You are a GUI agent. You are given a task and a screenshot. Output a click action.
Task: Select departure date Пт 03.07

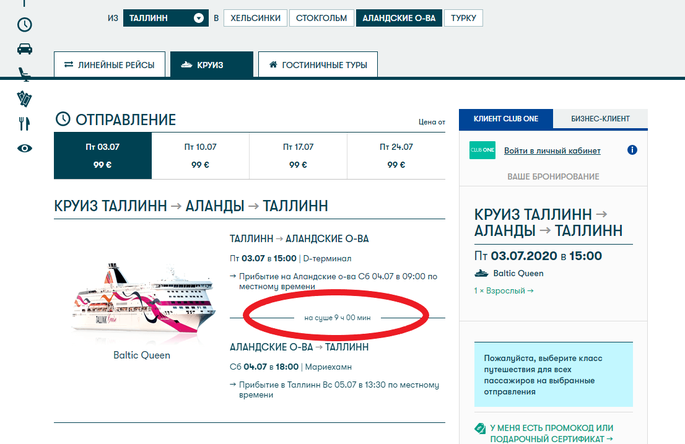(103, 156)
